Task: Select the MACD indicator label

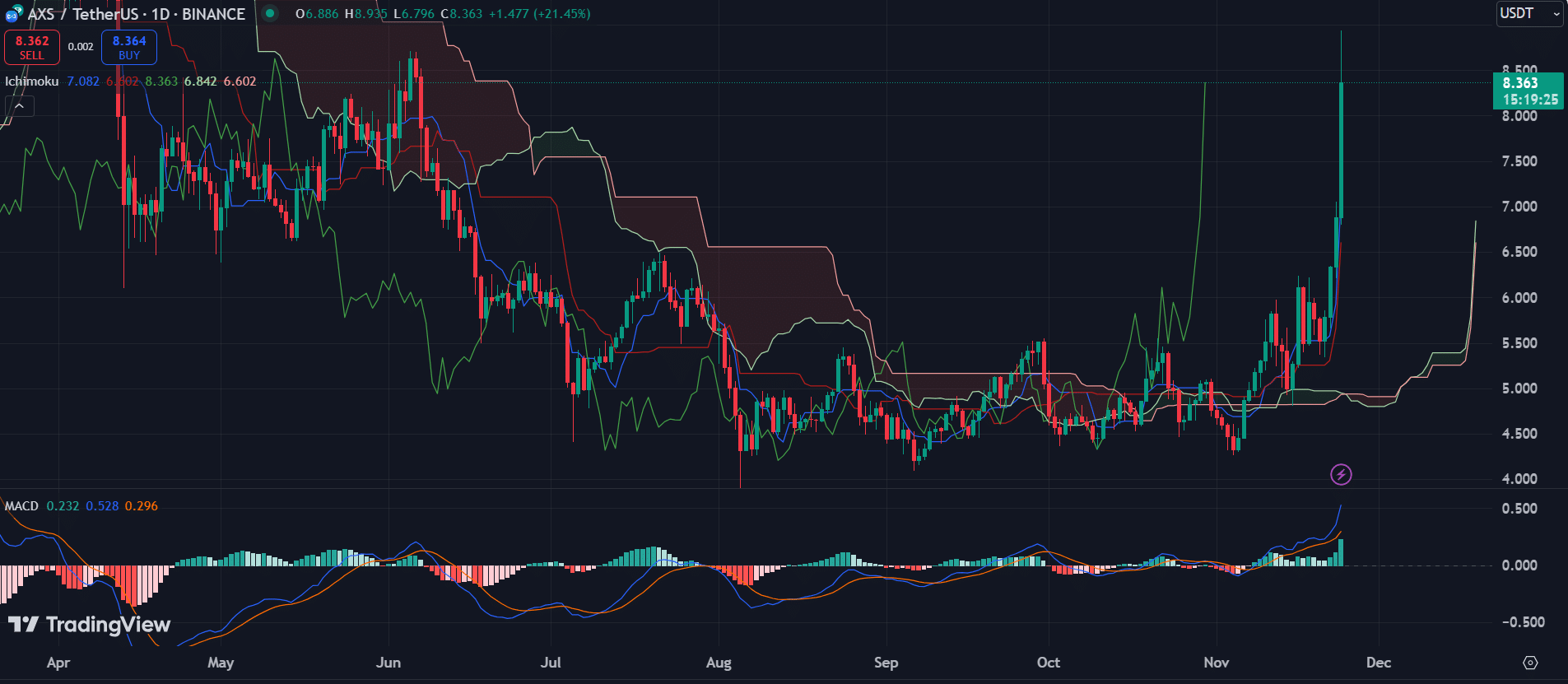Action: point(21,506)
